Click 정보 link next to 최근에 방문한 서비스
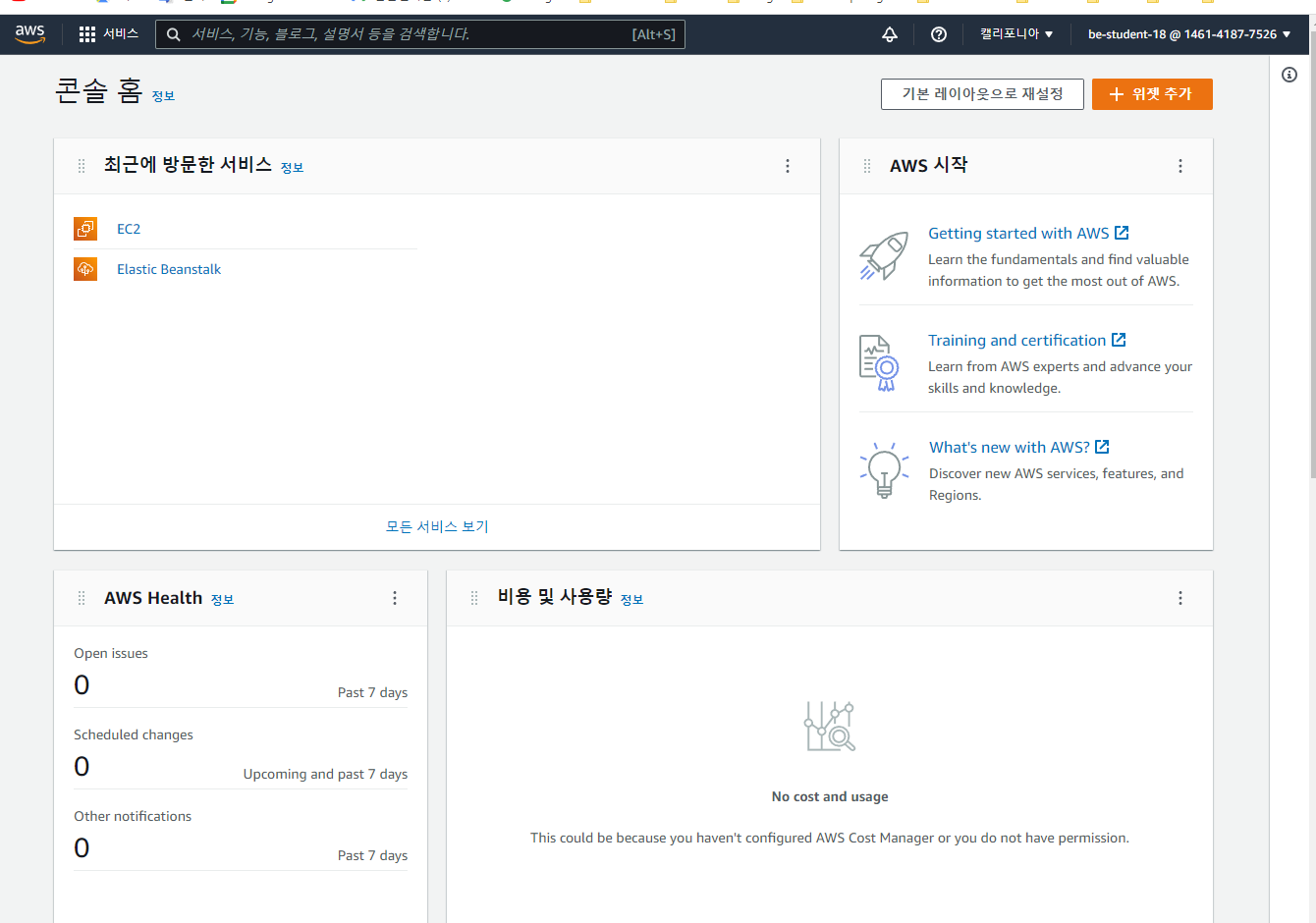This screenshot has height=923, width=1316. [292, 168]
